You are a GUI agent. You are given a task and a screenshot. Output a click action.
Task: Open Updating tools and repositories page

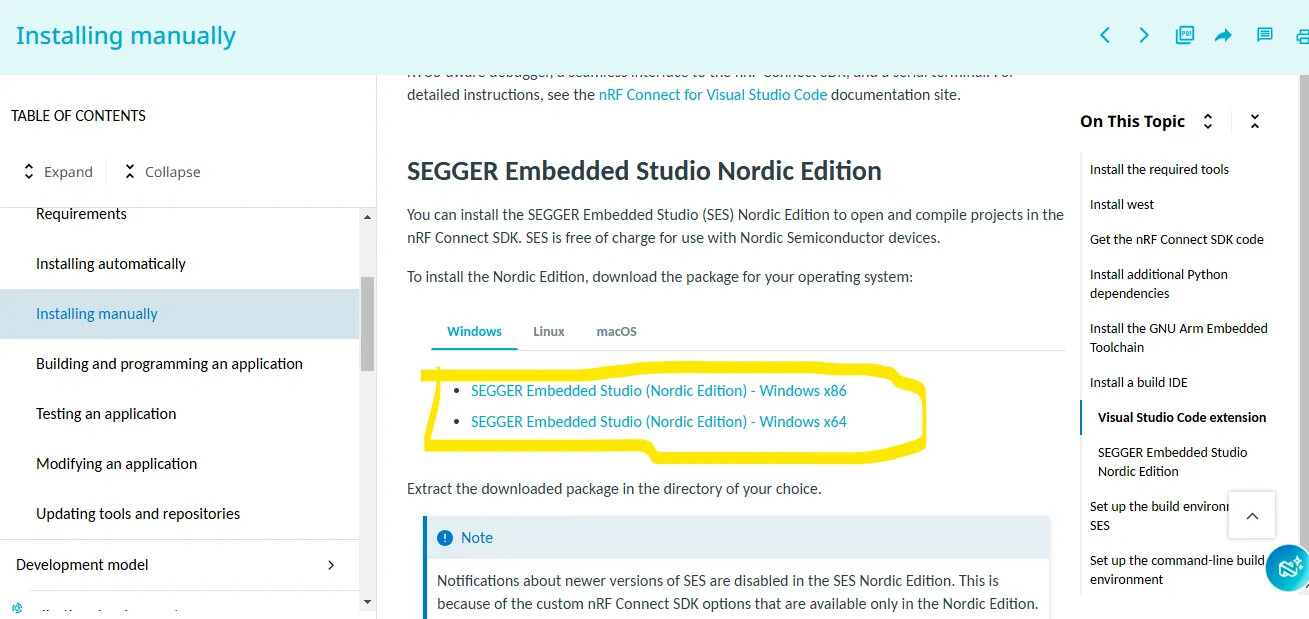click(x=138, y=514)
